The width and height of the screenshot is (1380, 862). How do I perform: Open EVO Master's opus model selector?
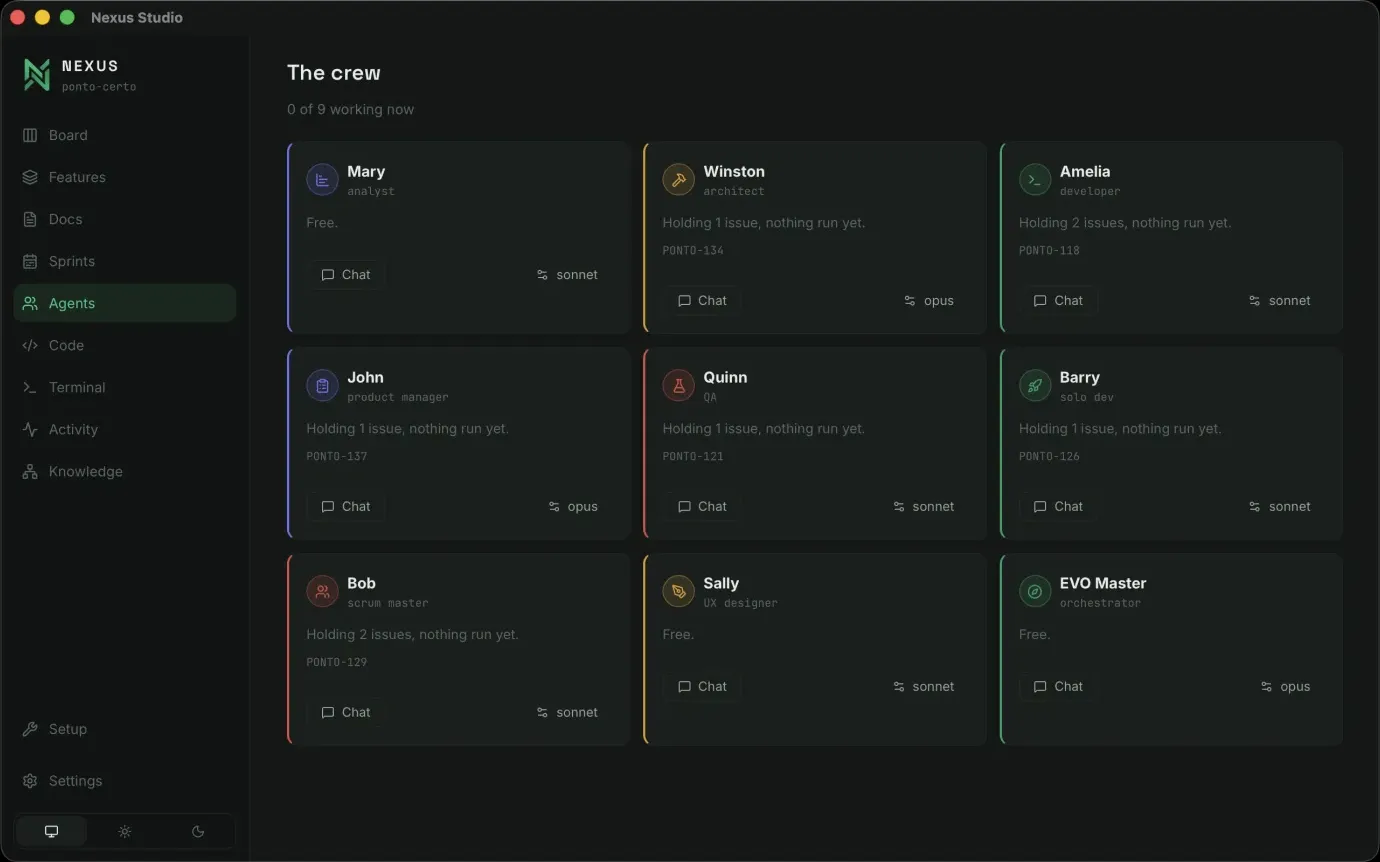(1285, 687)
